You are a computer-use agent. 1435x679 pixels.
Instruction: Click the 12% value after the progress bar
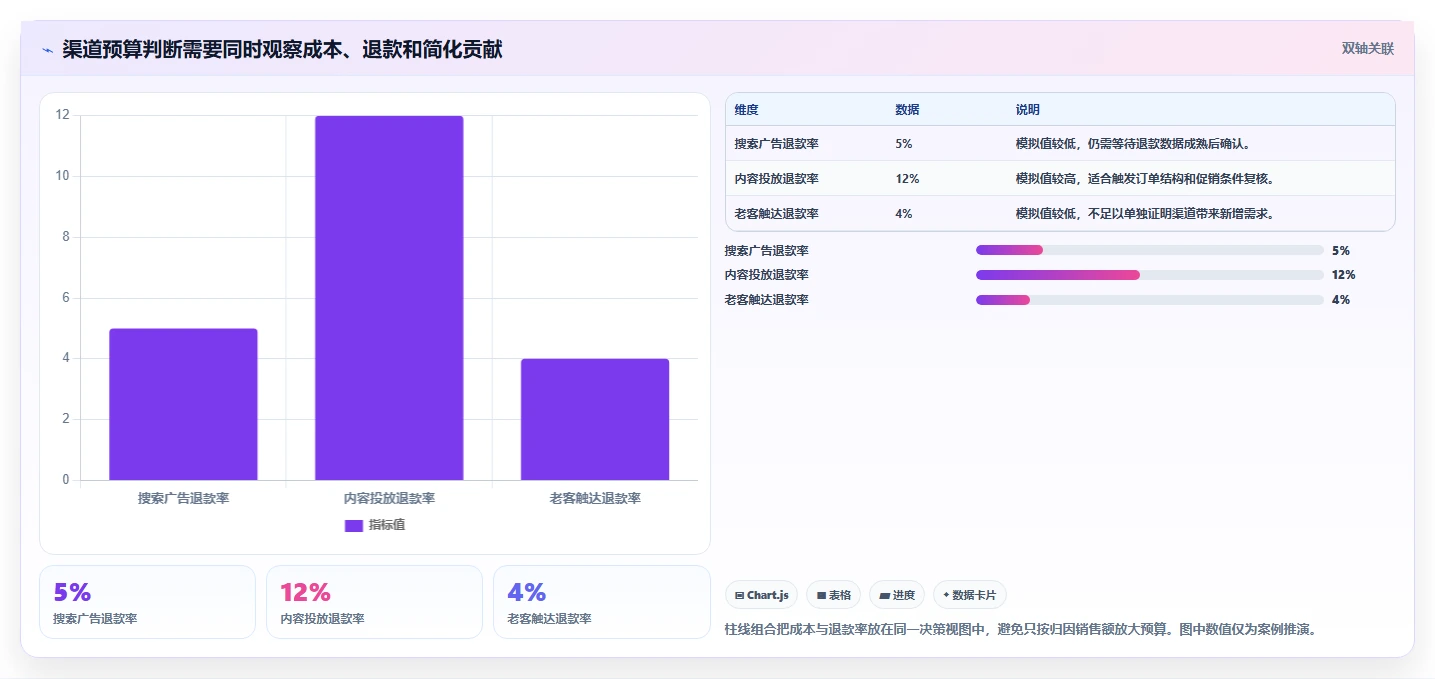(1343, 275)
